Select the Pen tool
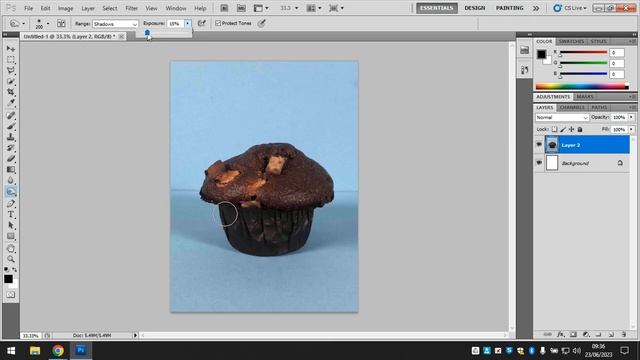 pos(11,204)
